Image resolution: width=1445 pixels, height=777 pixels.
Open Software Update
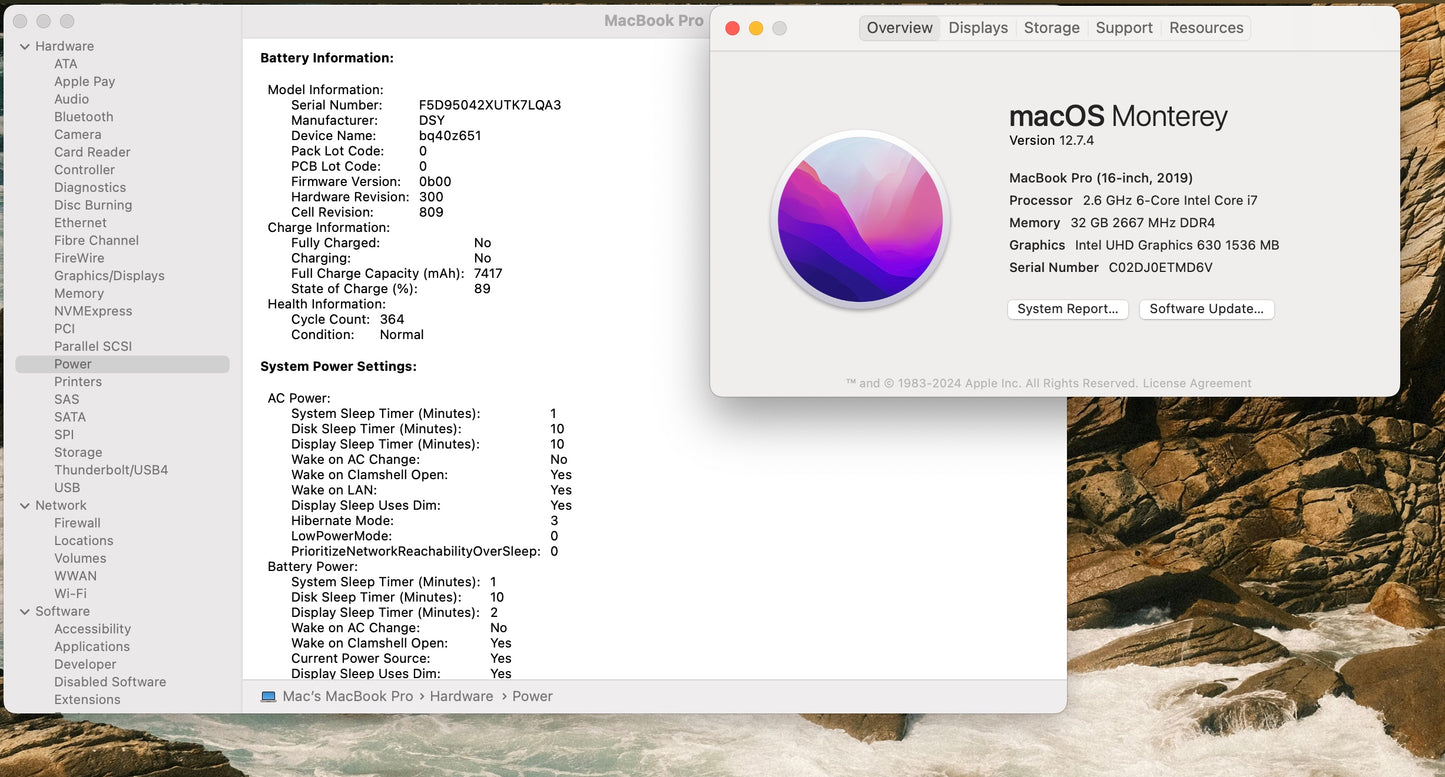(1206, 309)
